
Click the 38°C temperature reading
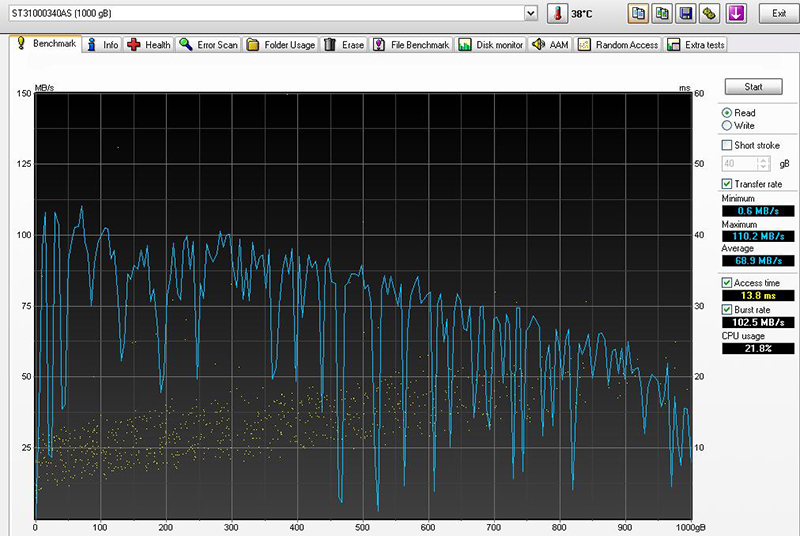[582, 14]
